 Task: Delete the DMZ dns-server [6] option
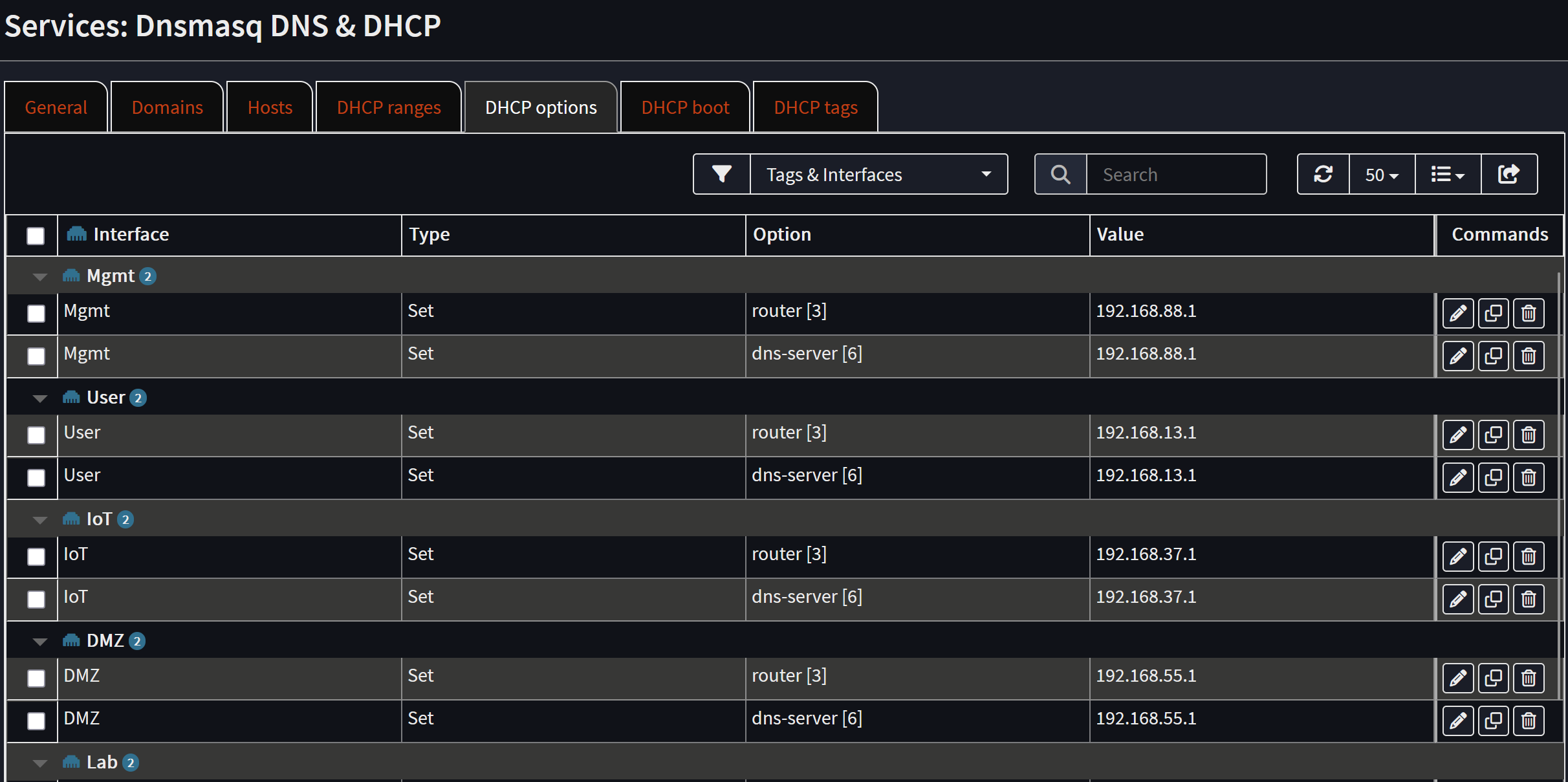(1529, 721)
